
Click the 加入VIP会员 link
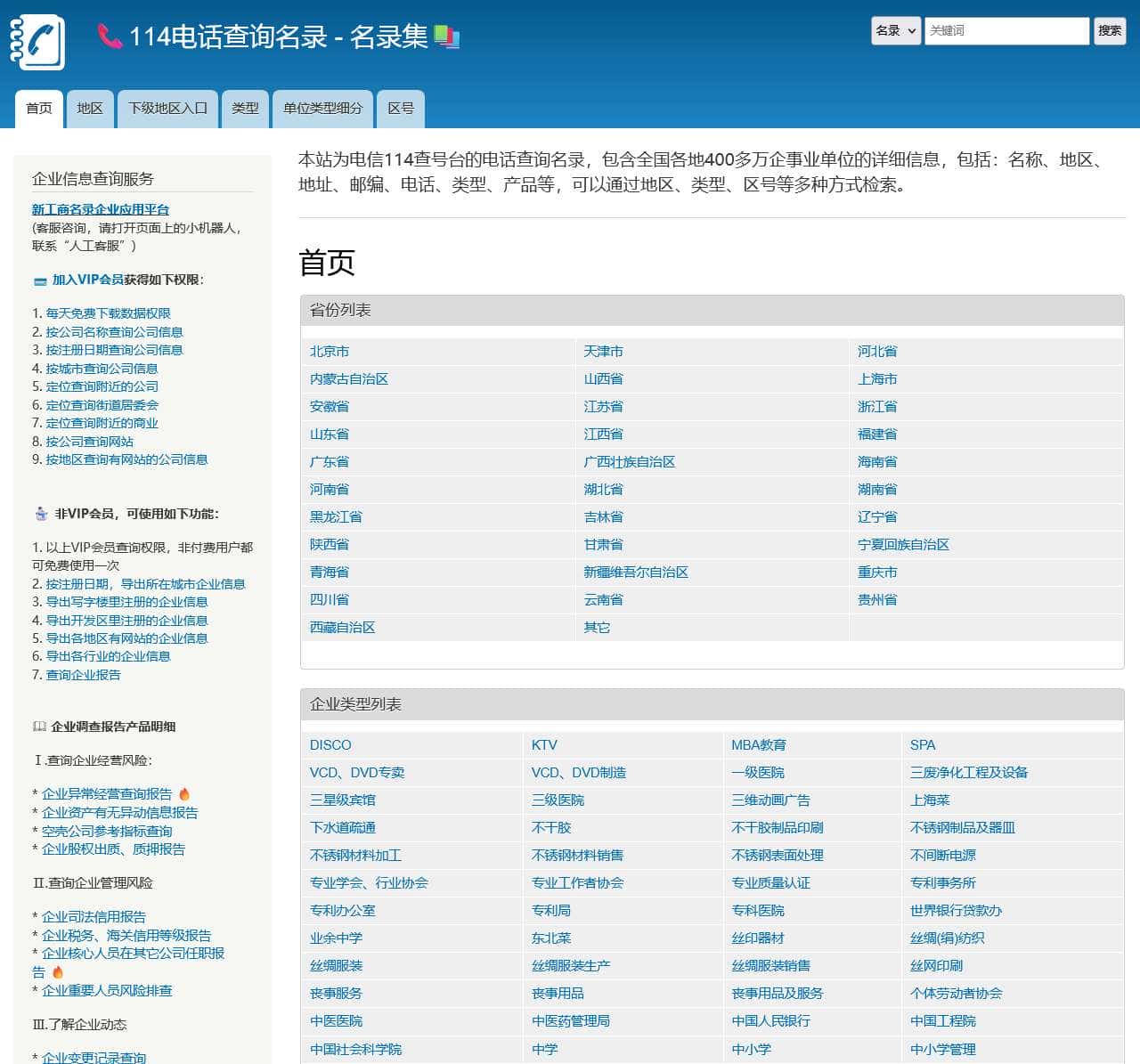(x=87, y=280)
